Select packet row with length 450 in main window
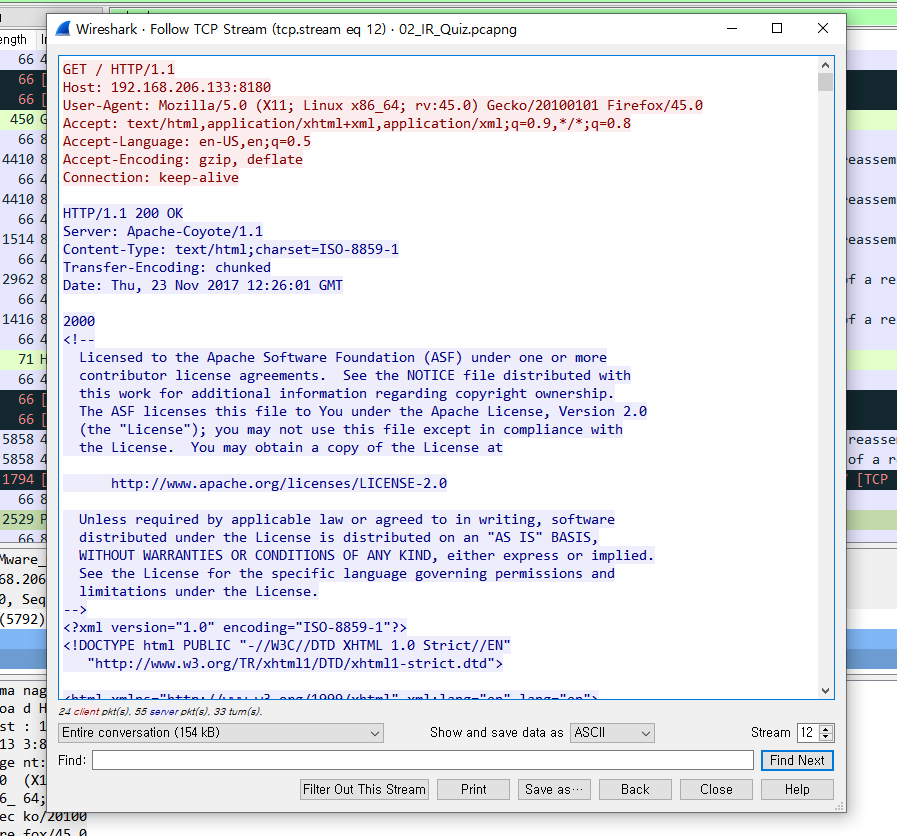Viewport: 897px width, 836px height. coord(23,119)
